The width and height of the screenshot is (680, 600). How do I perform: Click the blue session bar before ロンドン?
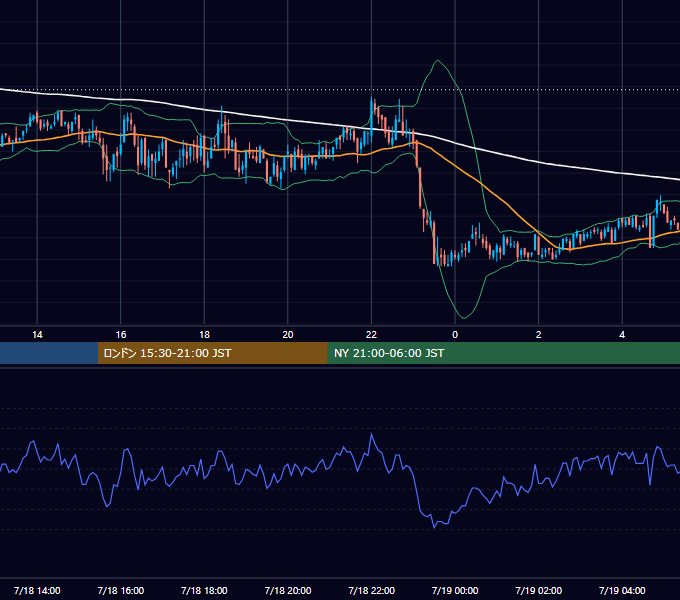tap(49, 353)
